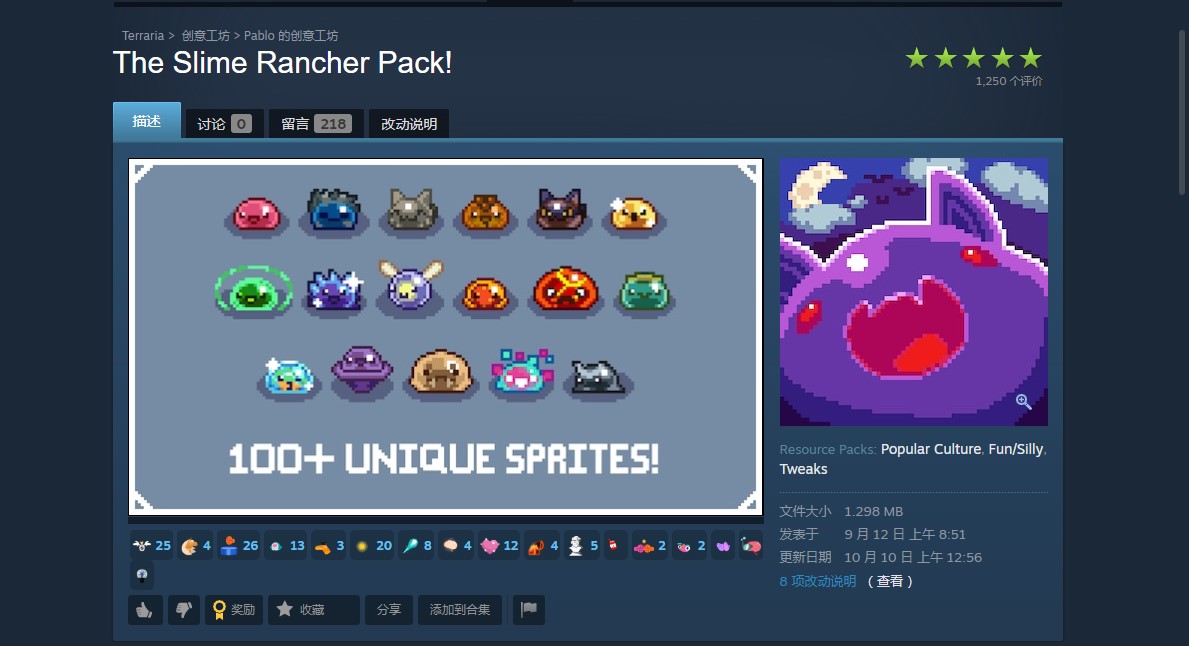Click the magnifier zoom icon on preview image
Screen dimensions: 1189x646
click(x=1023, y=402)
